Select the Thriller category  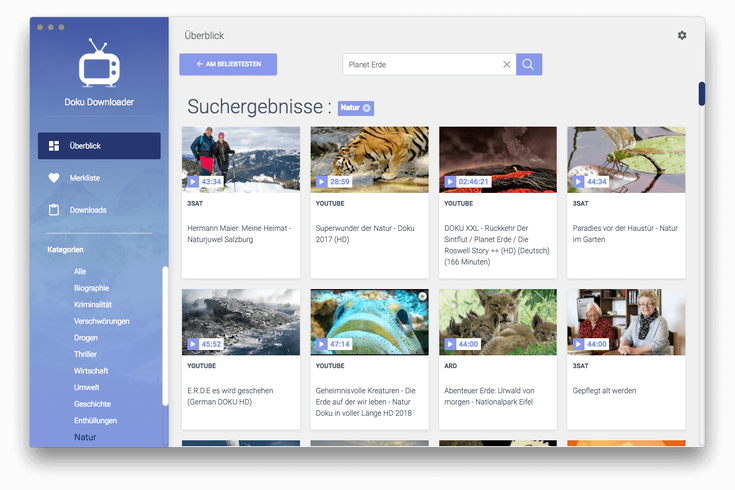point(85,354)
